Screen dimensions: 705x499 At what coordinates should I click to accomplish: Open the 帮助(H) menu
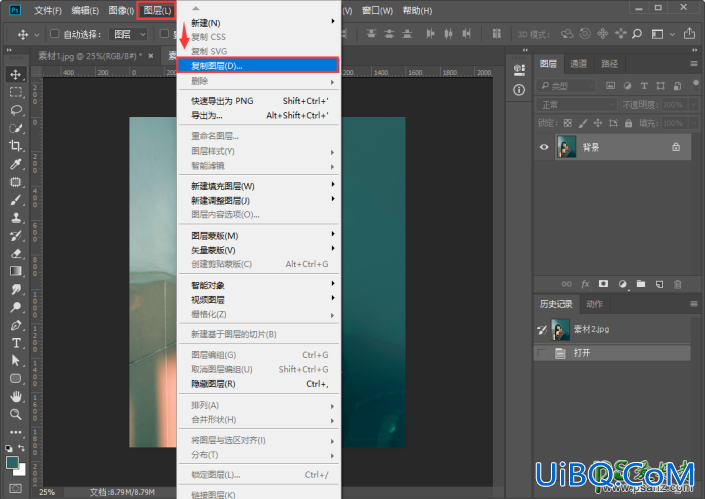point(417,11)
